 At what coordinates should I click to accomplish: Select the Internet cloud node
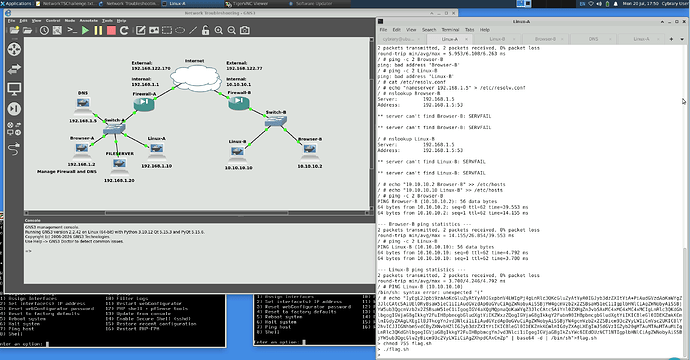pyautogui.click(x=196, y=78)
